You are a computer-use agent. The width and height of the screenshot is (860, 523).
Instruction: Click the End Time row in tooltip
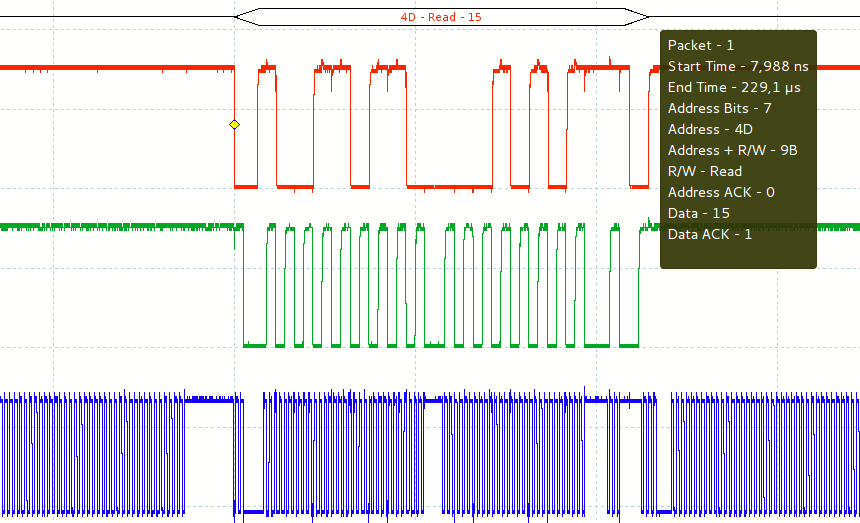(x=719, y=87)
